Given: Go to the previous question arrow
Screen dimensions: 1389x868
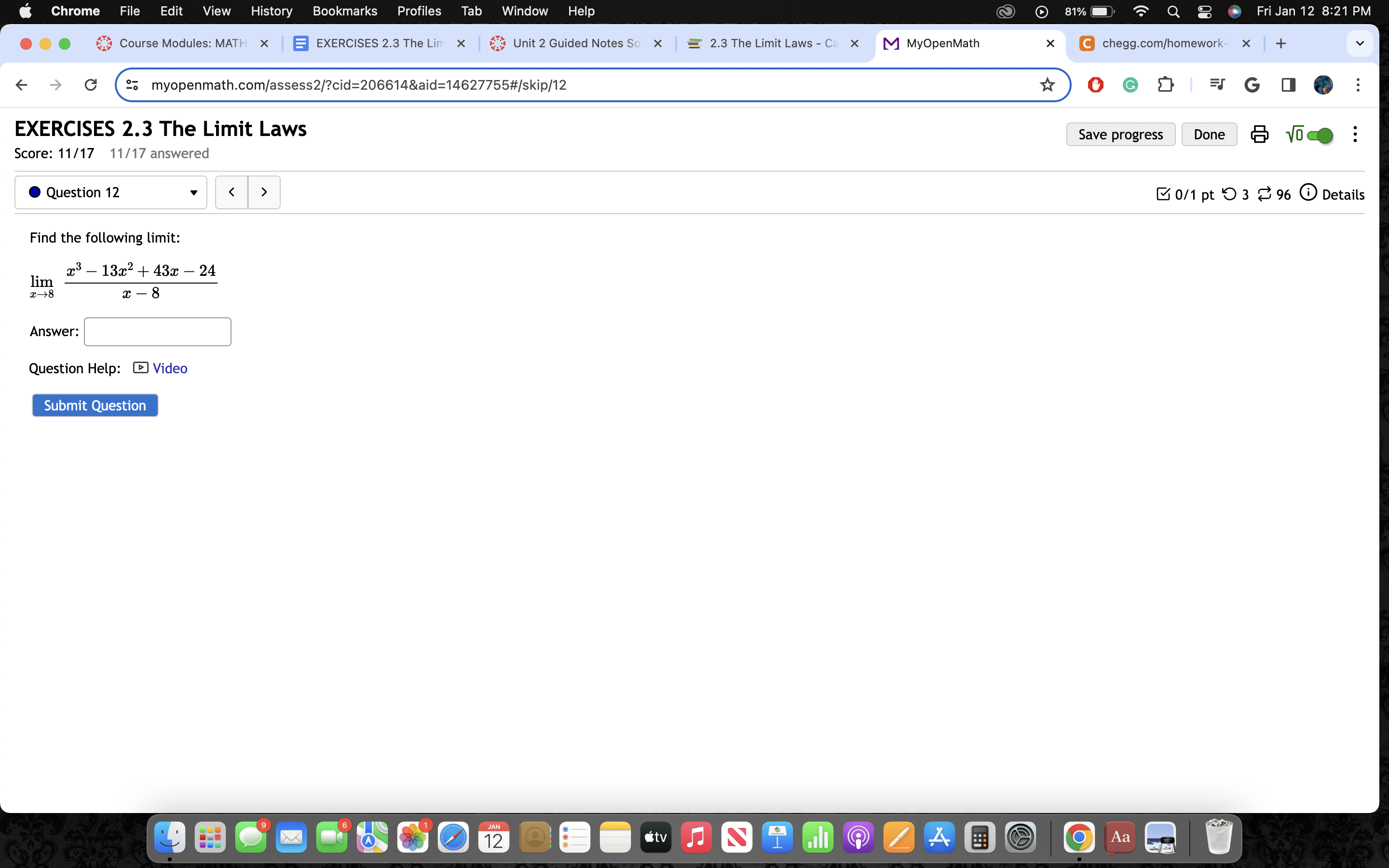Looking at the screenshot, I should tap(231, 192).
